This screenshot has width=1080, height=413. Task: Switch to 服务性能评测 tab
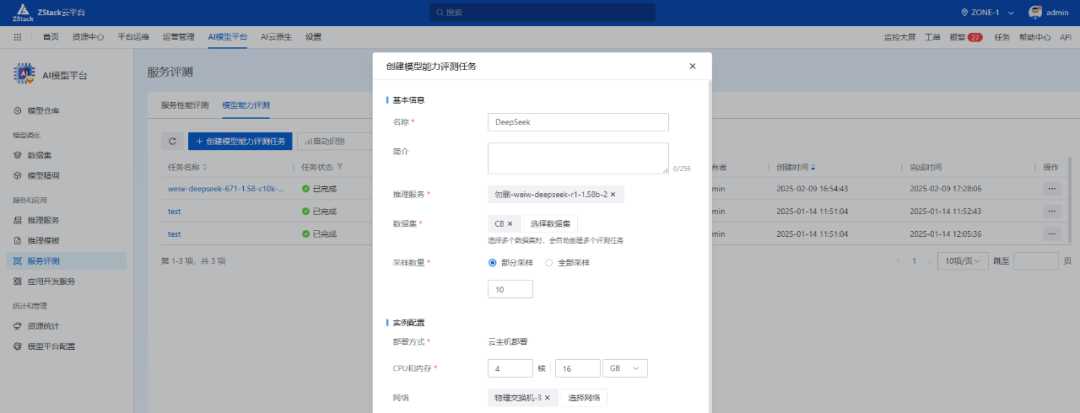point(185,105)
